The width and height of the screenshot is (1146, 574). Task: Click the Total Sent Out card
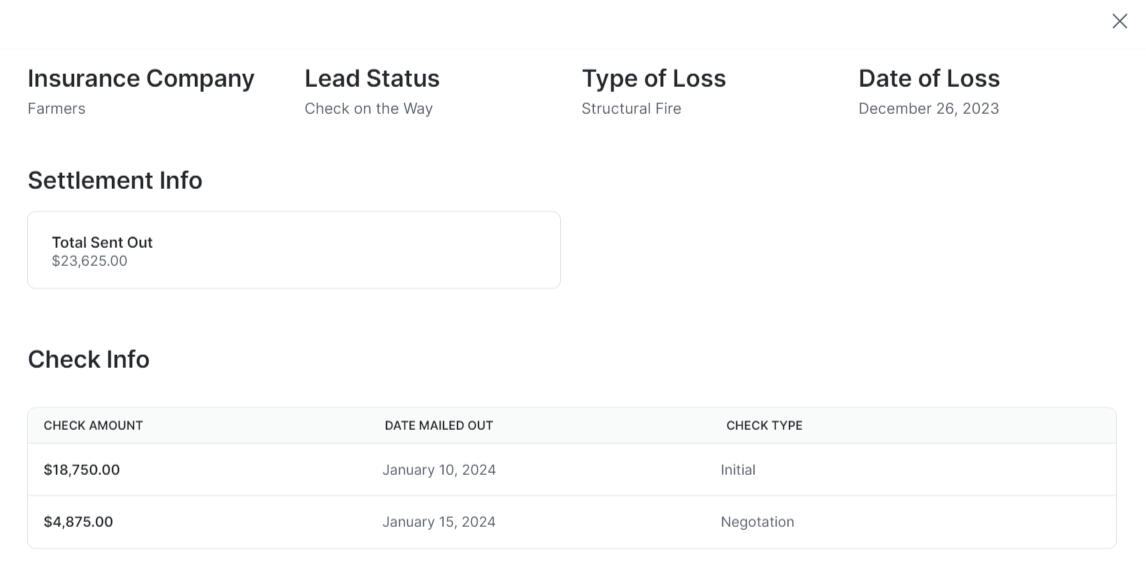tap(293, 250)
